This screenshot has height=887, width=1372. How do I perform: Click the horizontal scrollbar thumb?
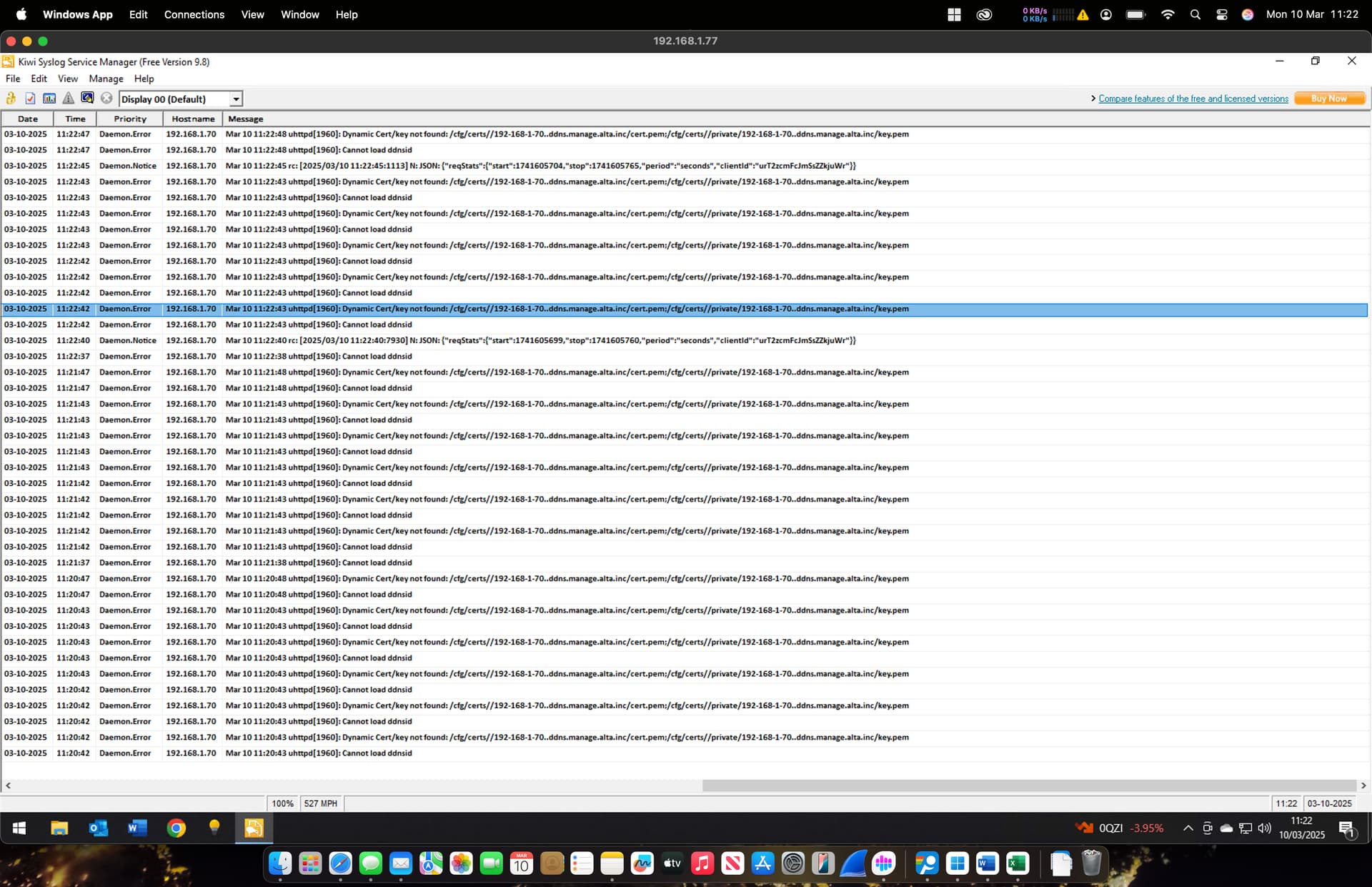click(1029, 786)
